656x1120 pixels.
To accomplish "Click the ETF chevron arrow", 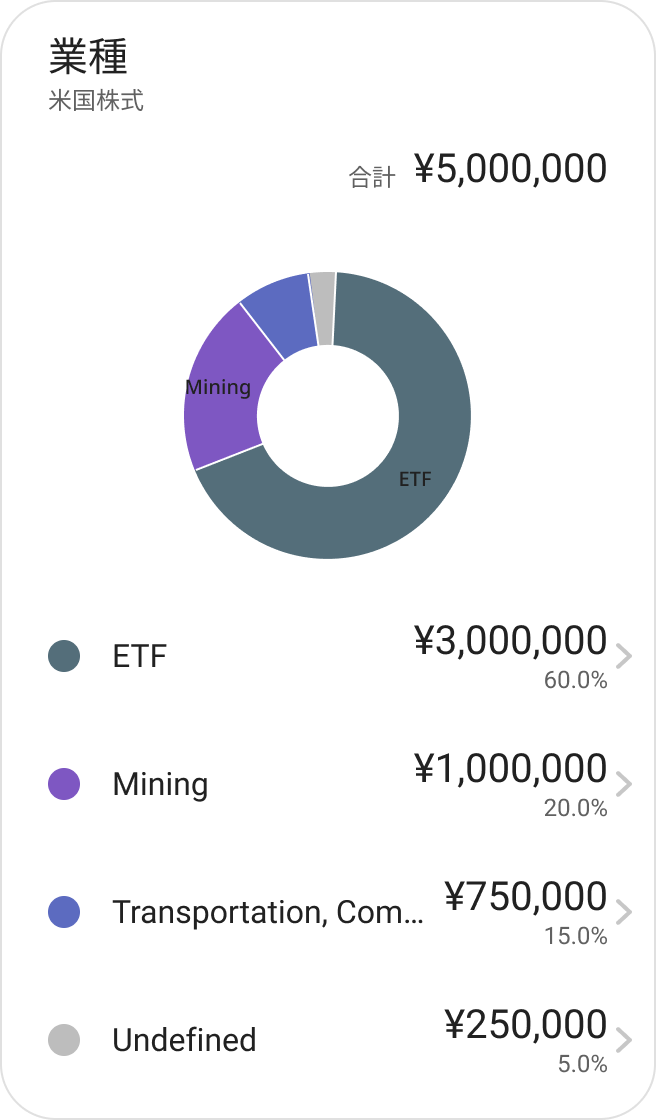I will pyautogui.click(x=624, y=657).
